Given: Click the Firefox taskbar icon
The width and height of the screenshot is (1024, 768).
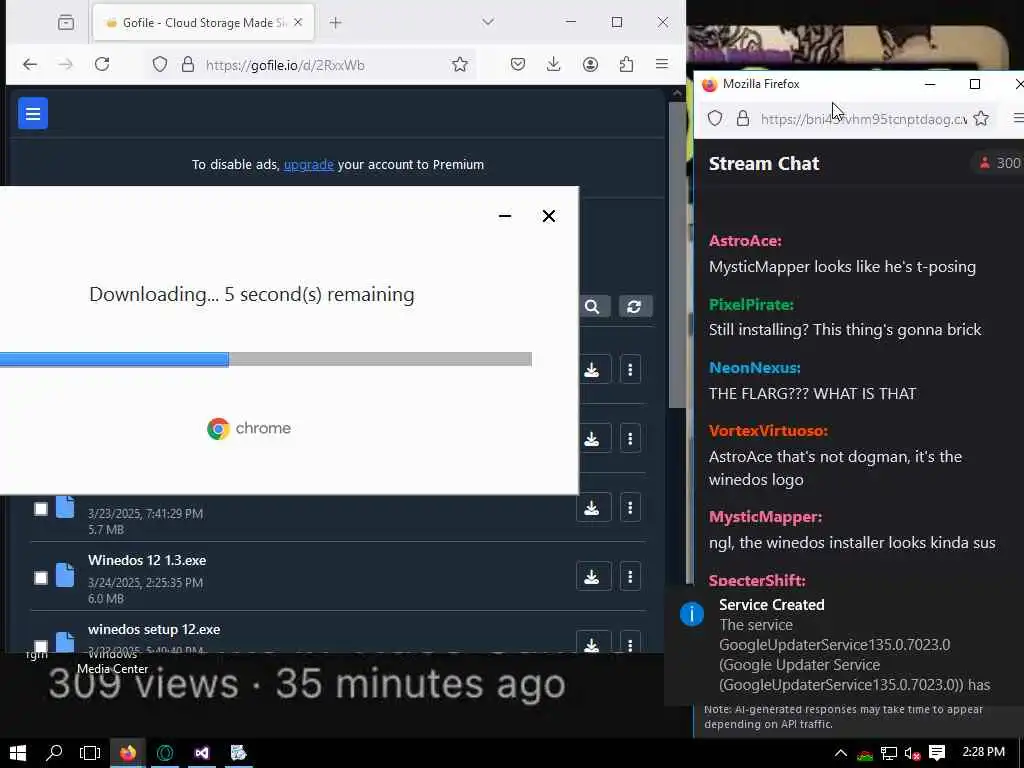Looking at the screenshot, I should (128, 753).
